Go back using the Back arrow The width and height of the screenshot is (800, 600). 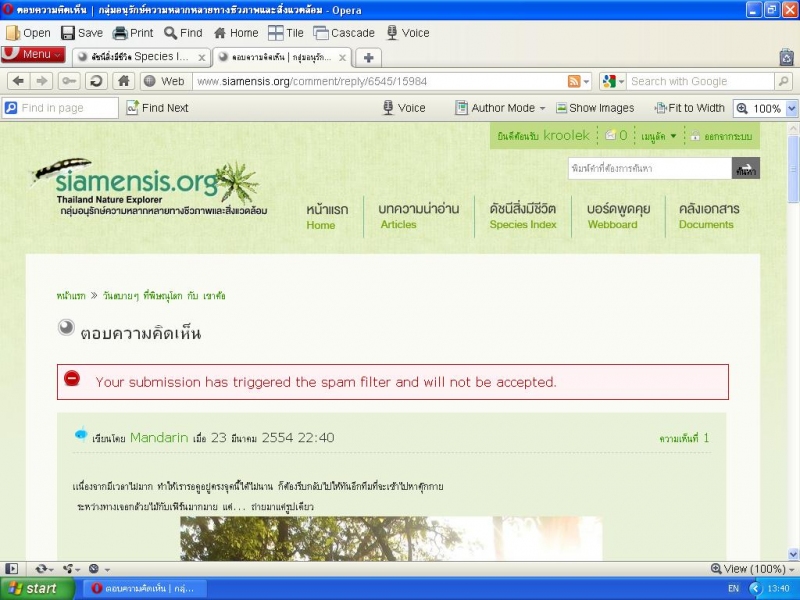pos(17,81)
